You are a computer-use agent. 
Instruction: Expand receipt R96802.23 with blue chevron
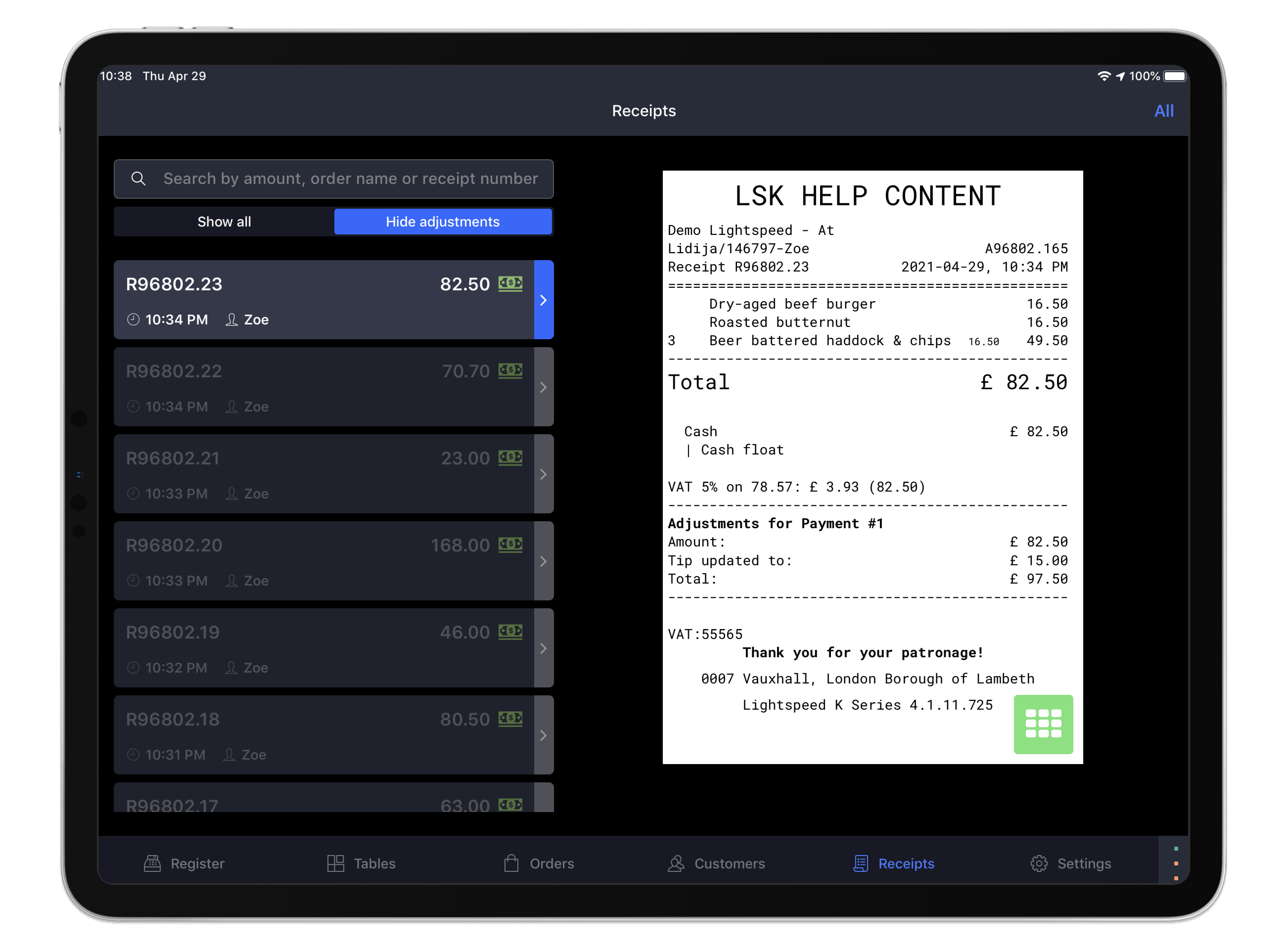tap(543, 300)
